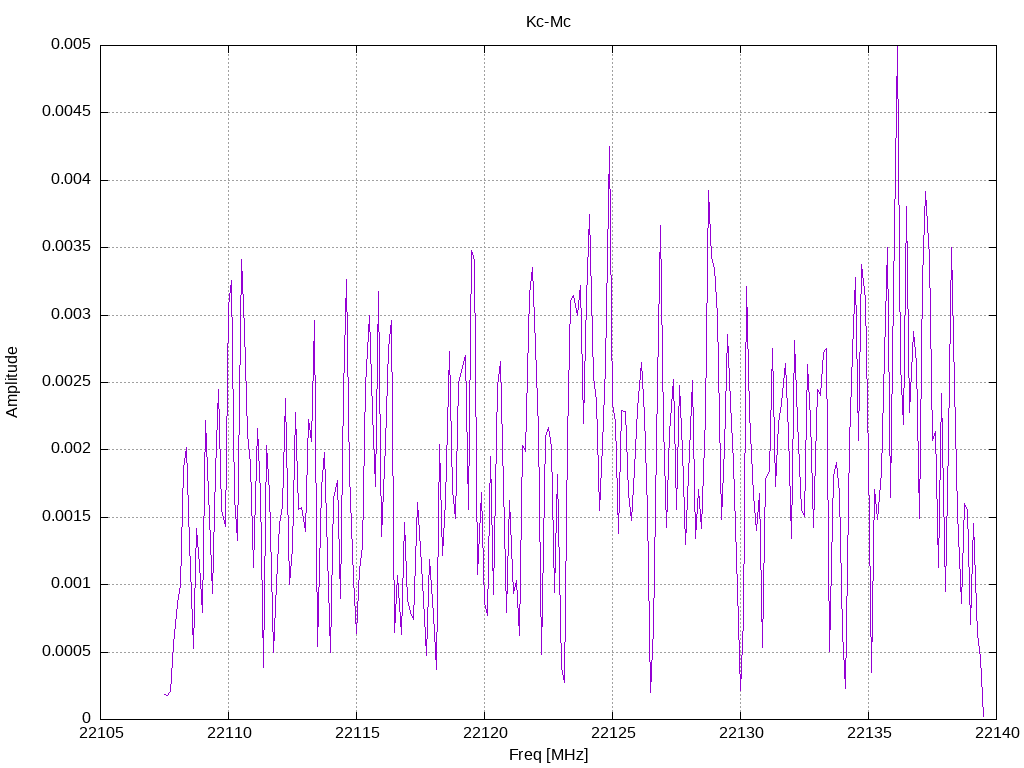Click the y-axis tick label 0.004

71,180
